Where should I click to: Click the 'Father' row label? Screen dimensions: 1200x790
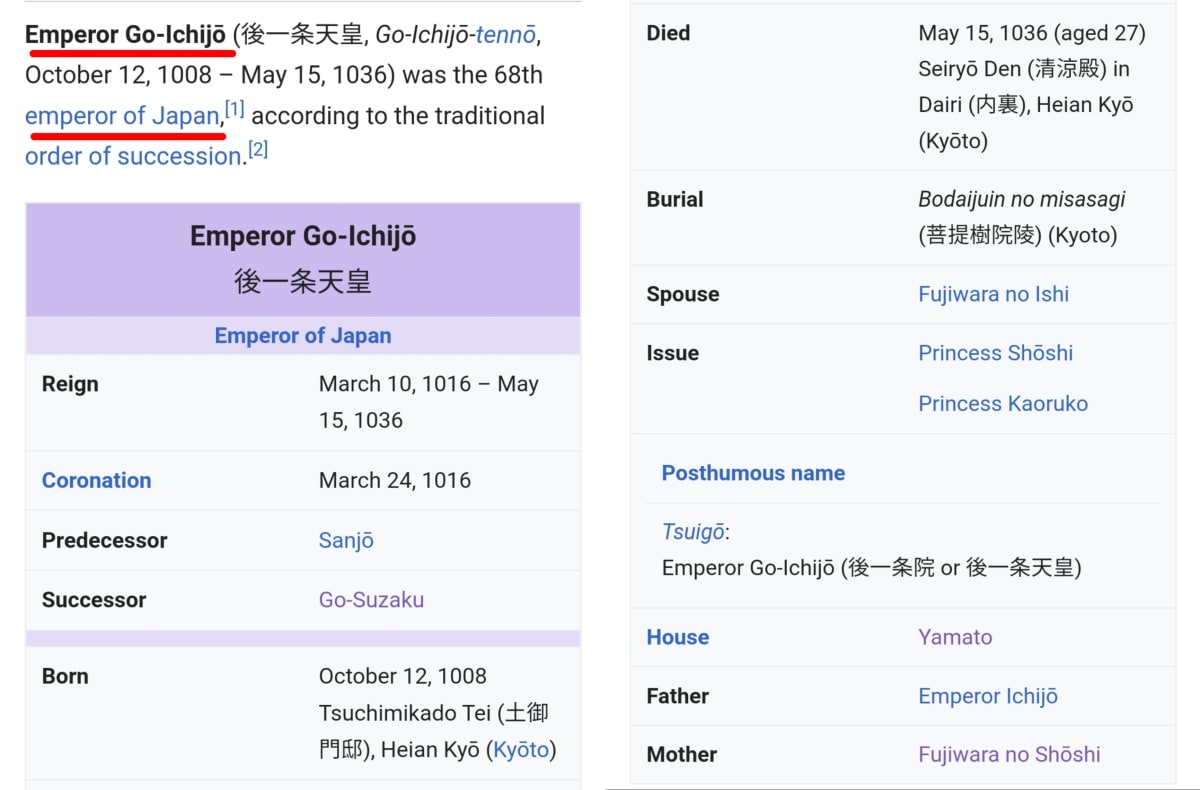[678, 696]
